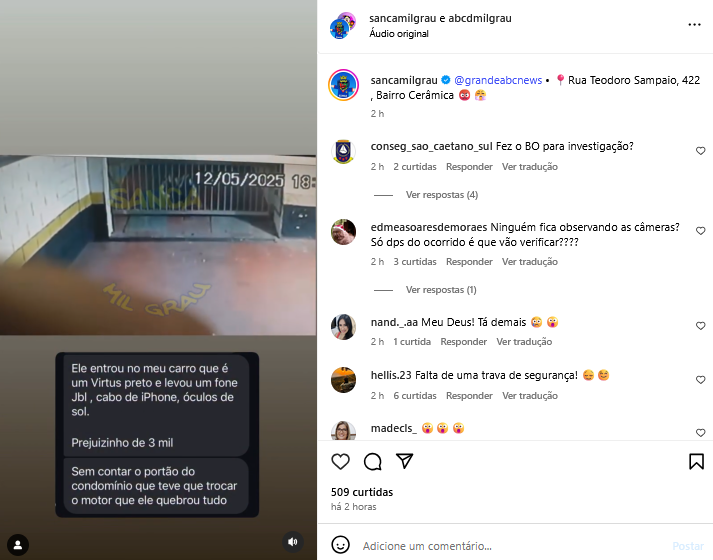This screenshot has height=560, width=713.
Task: Save post with bookmark icon
Action: click(696, 461)
